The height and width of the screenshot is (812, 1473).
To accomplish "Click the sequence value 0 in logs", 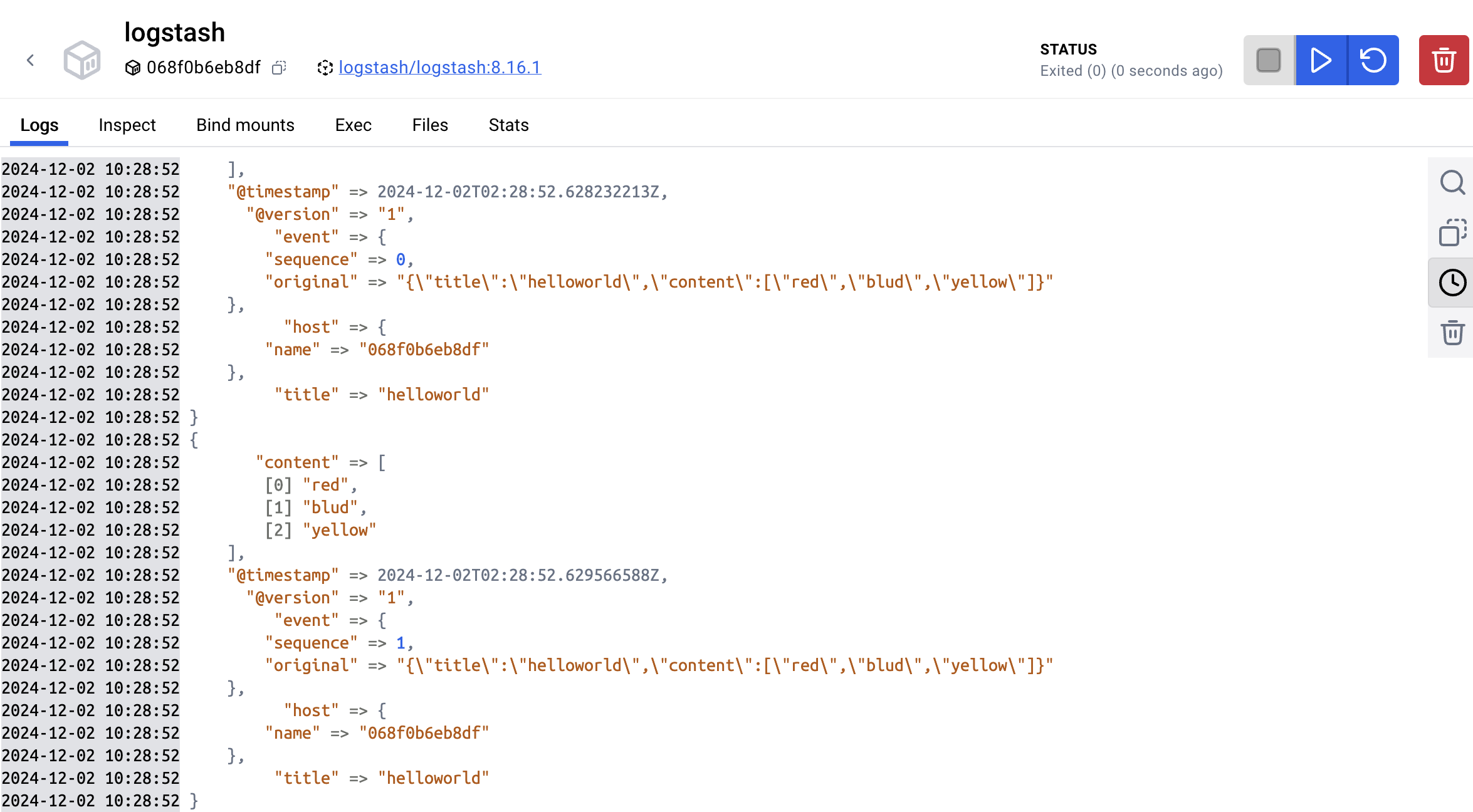I will pos(401,259).
